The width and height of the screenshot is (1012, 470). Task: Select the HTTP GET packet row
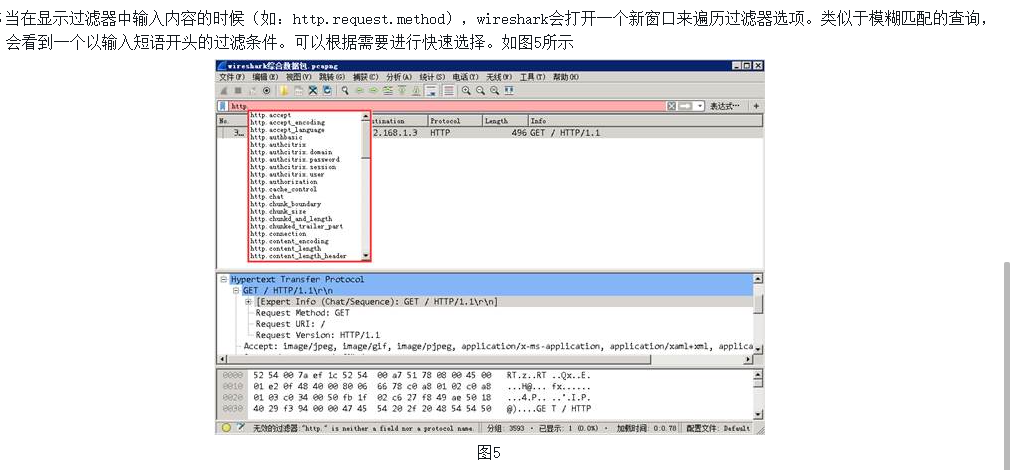(x=490, y=133)
